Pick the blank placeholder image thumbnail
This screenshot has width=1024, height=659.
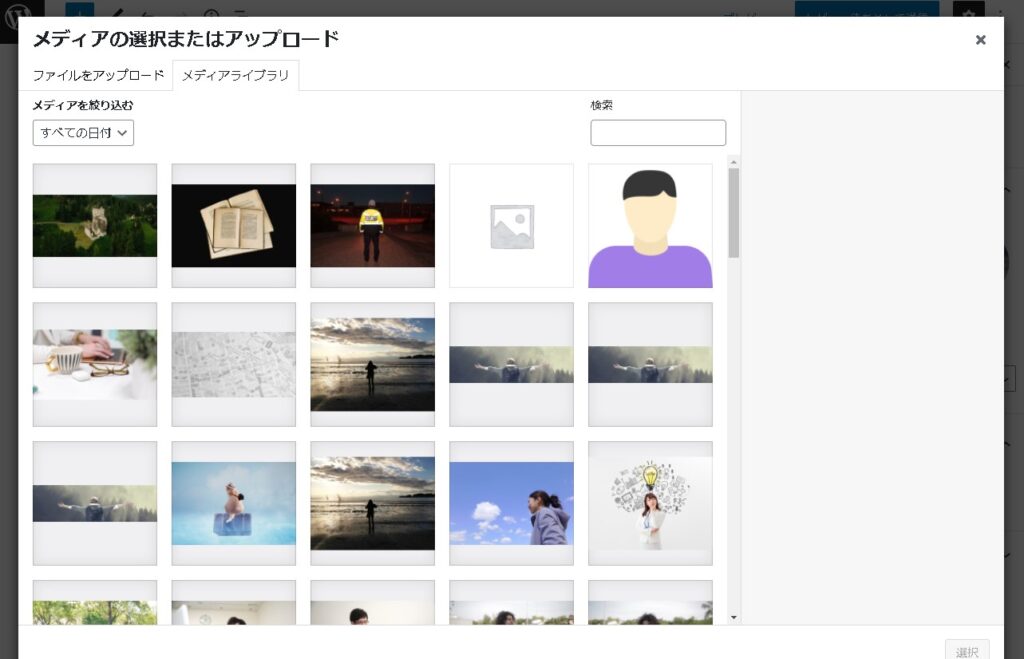point(511,225)
